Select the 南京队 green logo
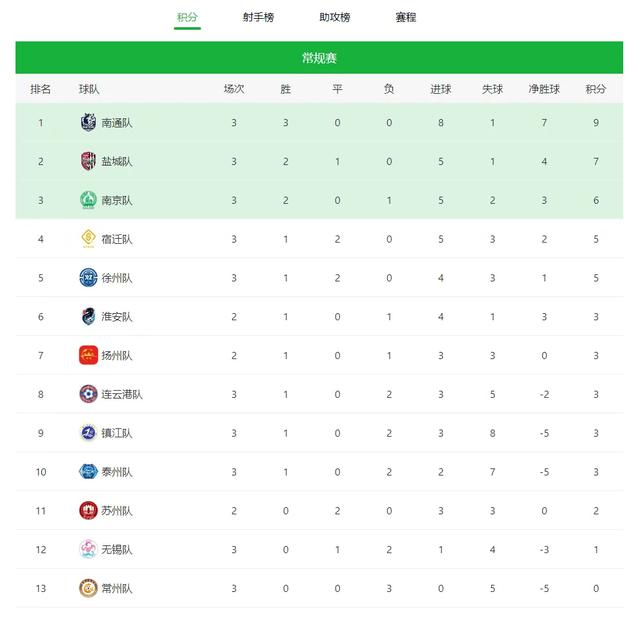The height and width of the screenshot is (623, 640). tap(88, 200)
